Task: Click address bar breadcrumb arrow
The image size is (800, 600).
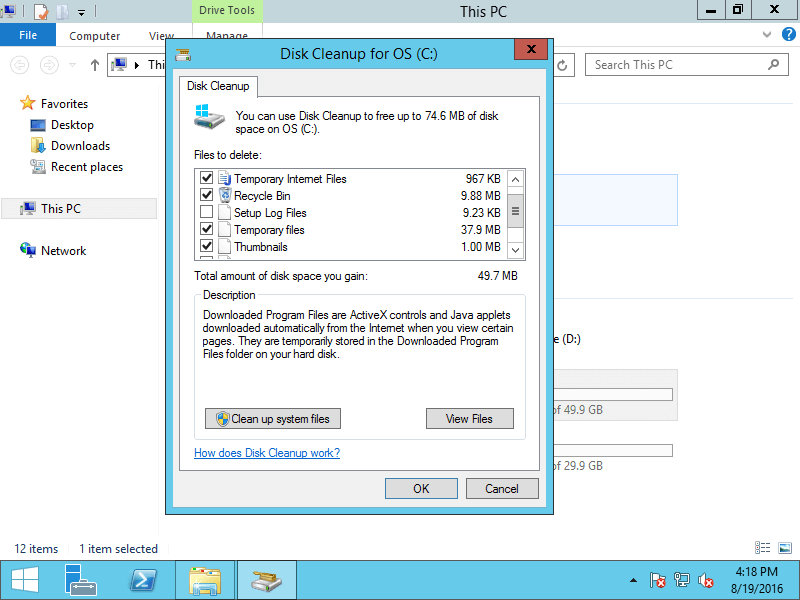Action: click(137, 65)
